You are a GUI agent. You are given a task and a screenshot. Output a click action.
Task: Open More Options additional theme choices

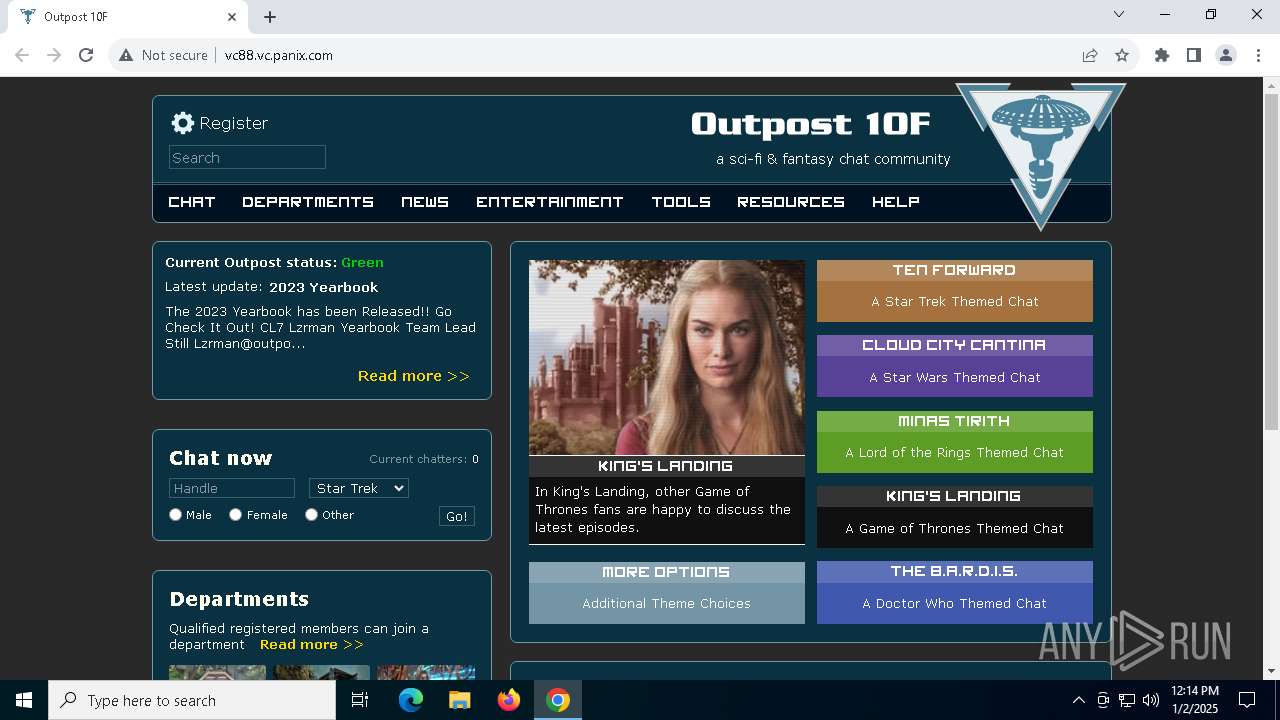tap(667, 593)
